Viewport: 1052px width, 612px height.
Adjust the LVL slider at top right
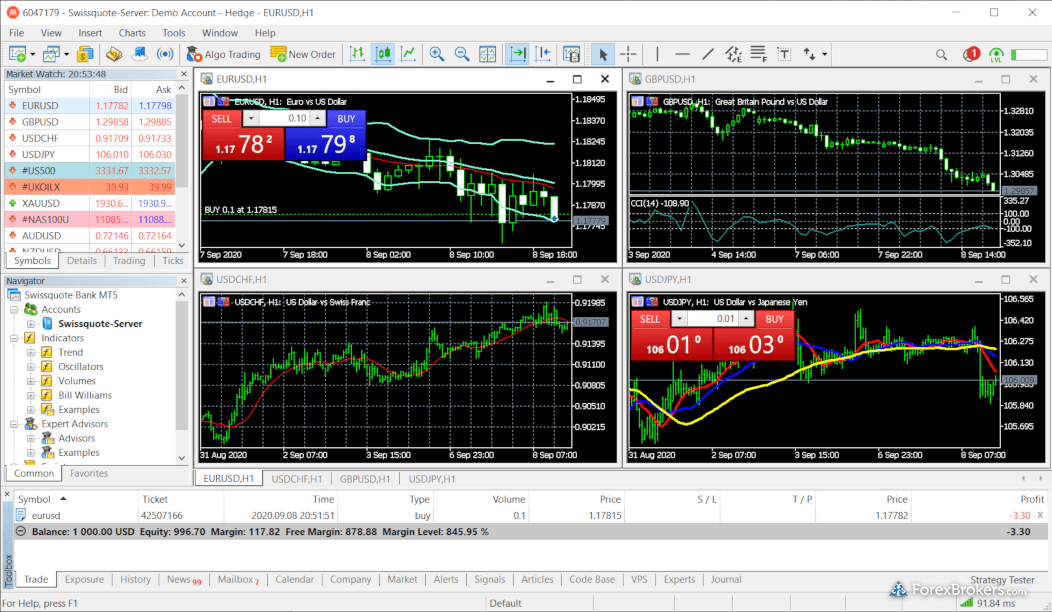[x=1029, y=56]
